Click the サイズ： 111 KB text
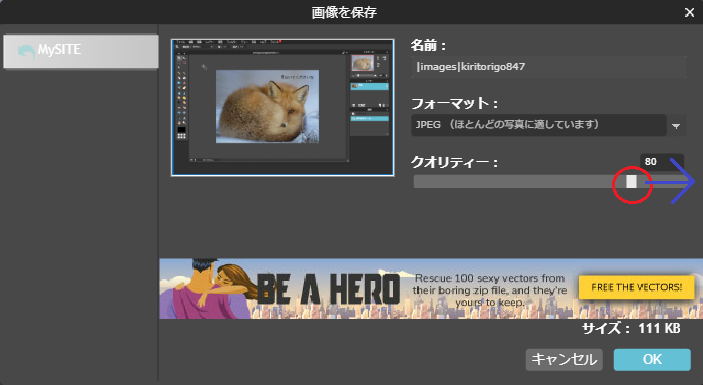 (x=631, y=329)
